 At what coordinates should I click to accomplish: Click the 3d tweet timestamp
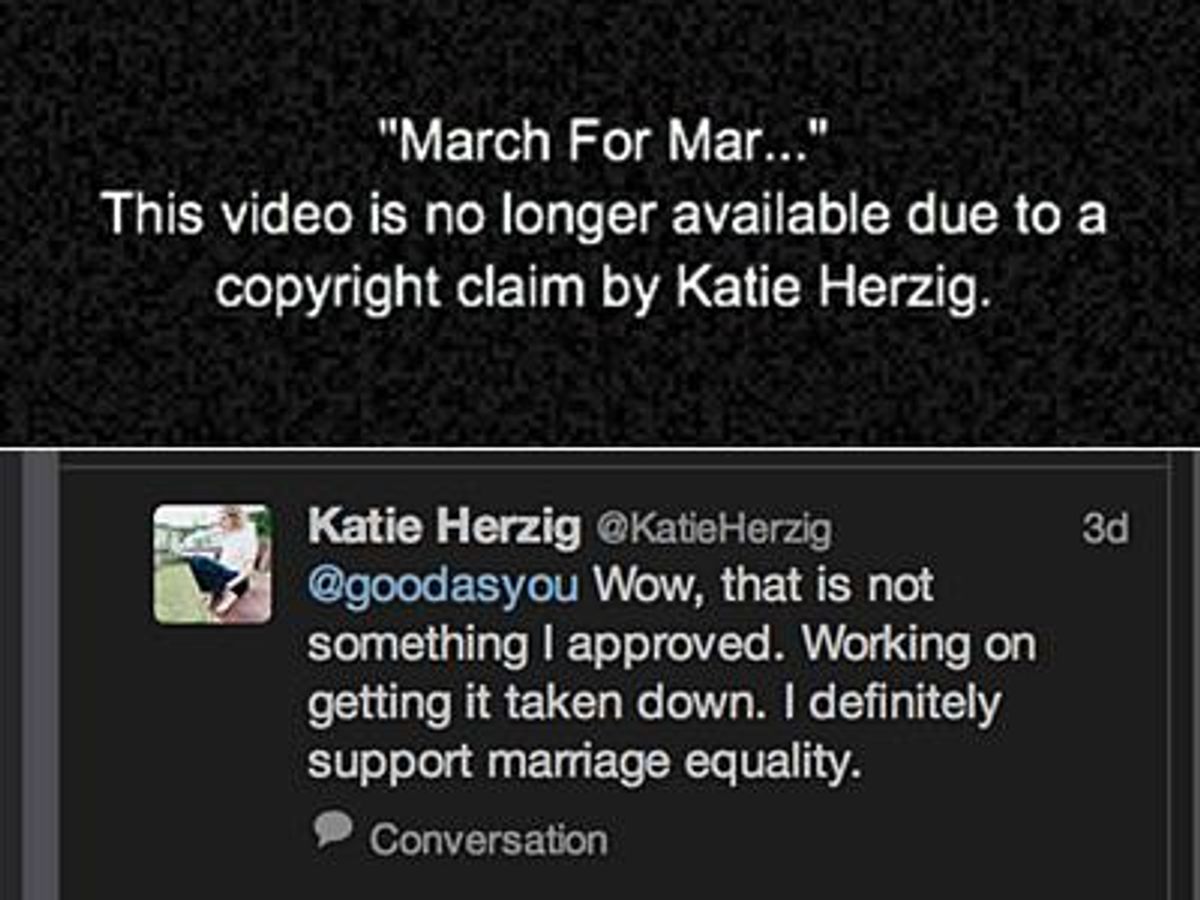tap(1105, 530)
